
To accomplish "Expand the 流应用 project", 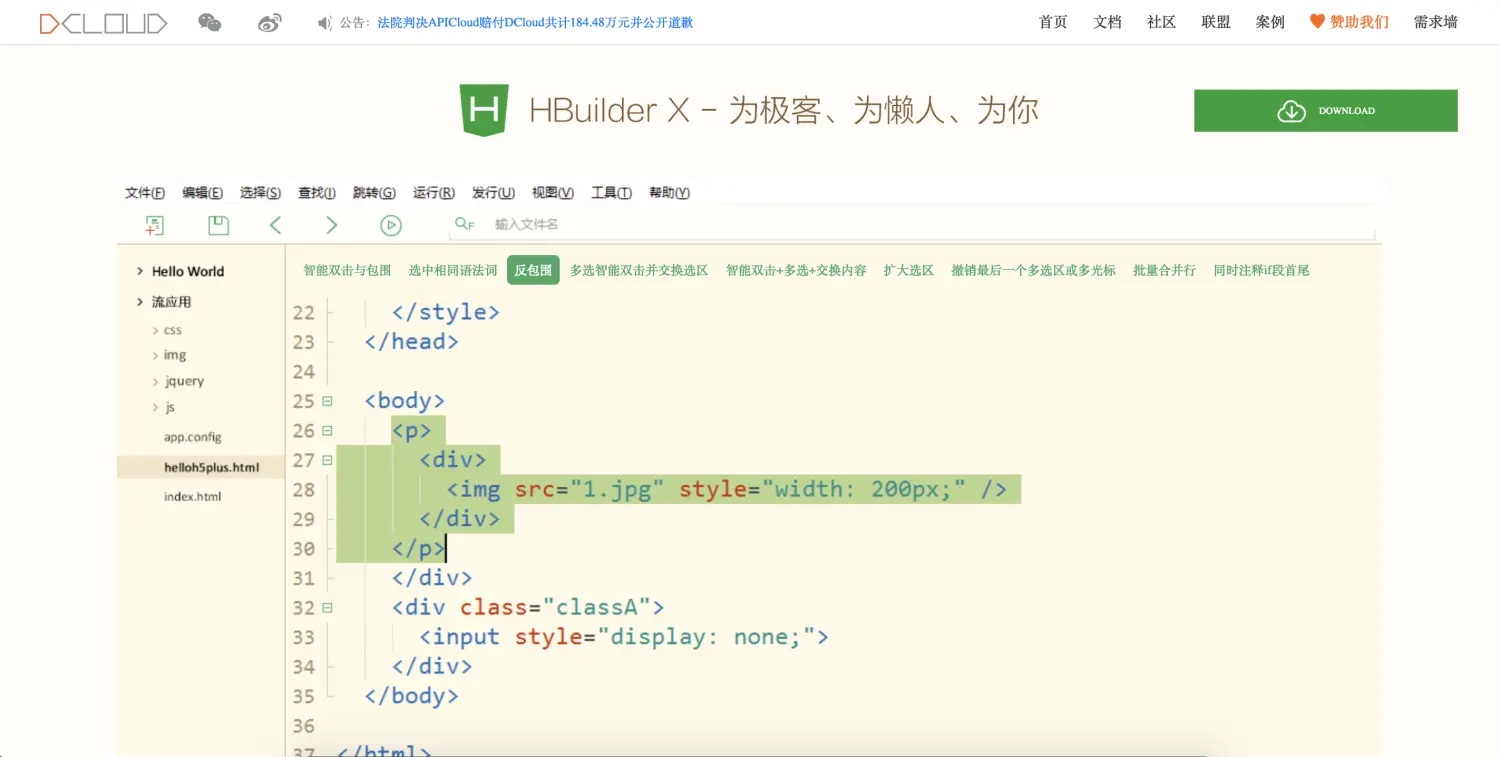I will (139, 302).
